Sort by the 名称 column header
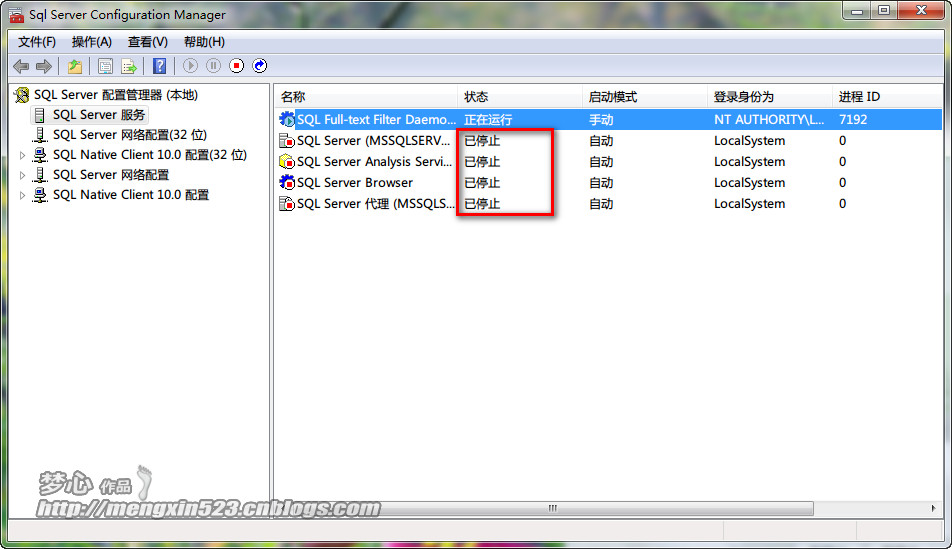This screenshot has height=549, width=952. click(366, 97)
